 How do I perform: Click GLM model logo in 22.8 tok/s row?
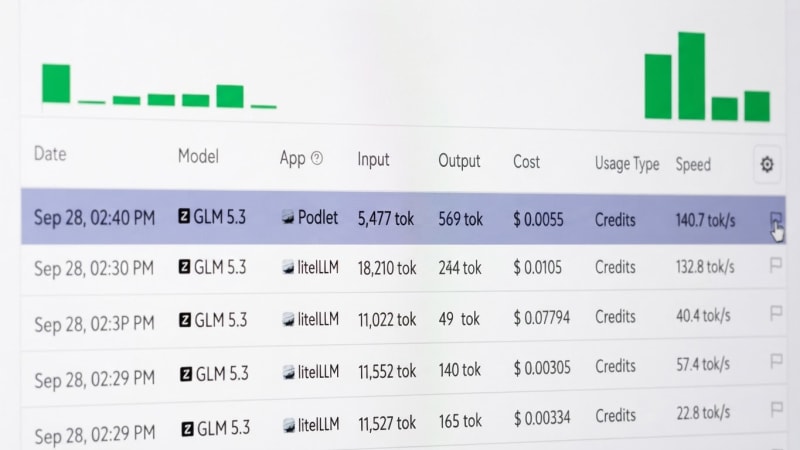[x=188, y=429]
